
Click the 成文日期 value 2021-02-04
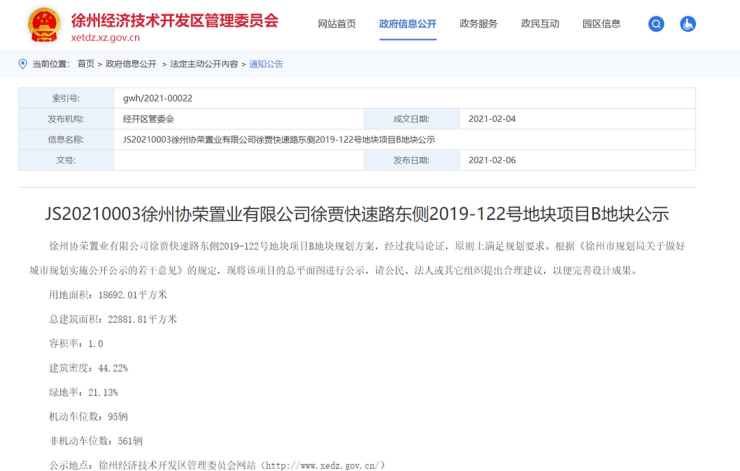tap(492, 119)
